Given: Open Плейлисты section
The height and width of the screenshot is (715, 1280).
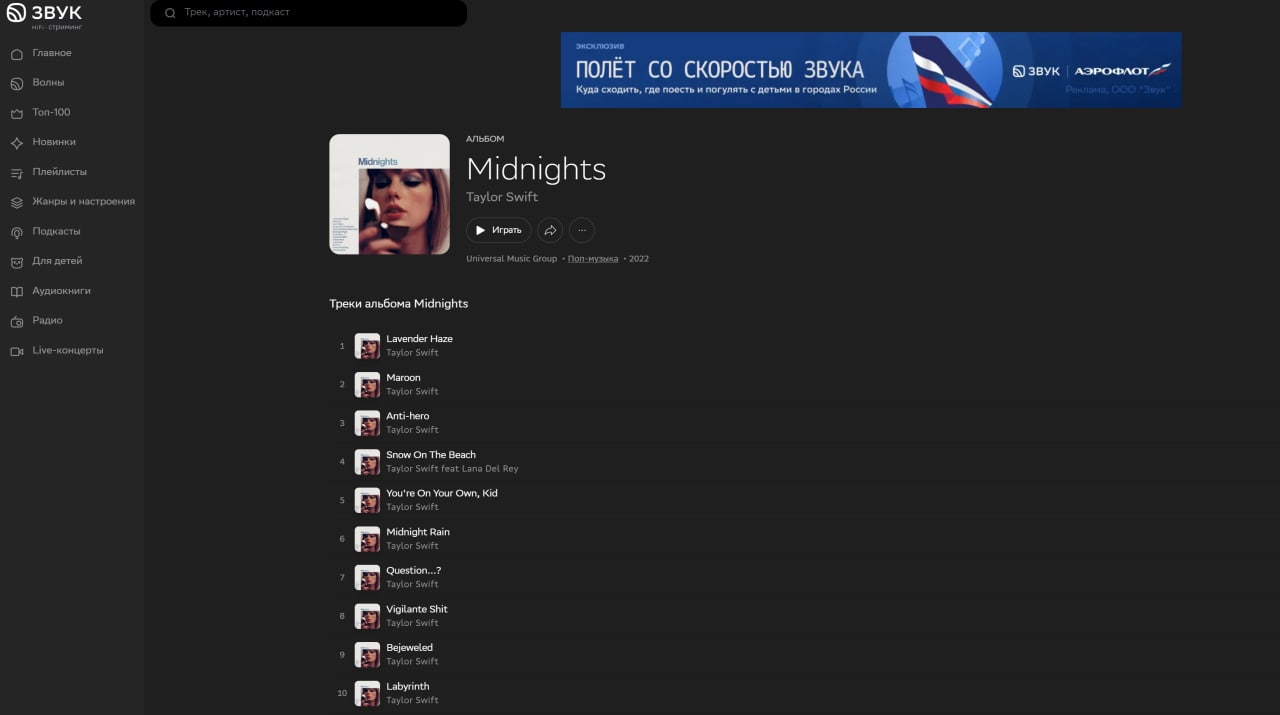Looking at the screenshot, I should coord(59,172).
